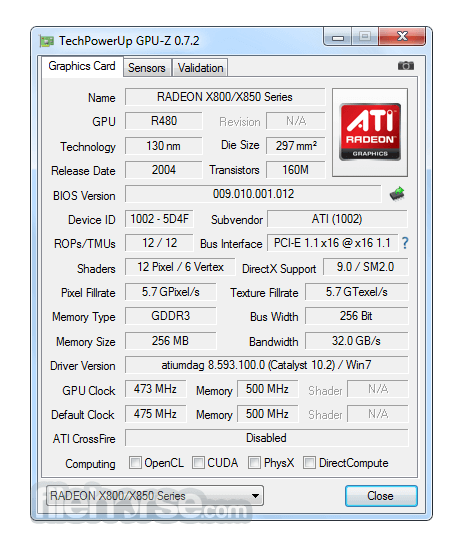Click the GPU-Z title bar app icon
The height and width of the screenshot is (554, 464).
point(46,41)
